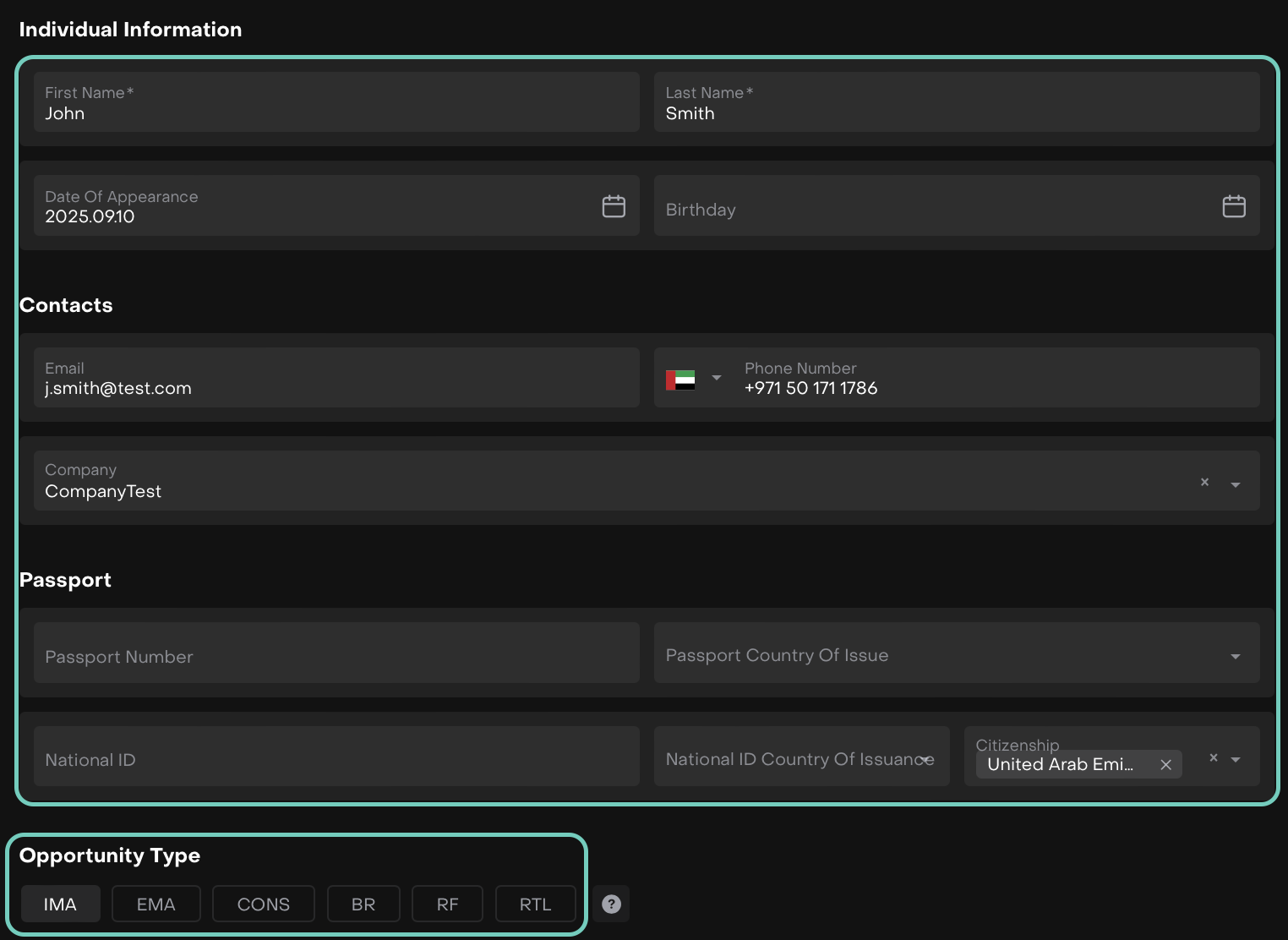Image resolution: width=1288 pixels, height=940 pixels.
Task: Select the IMA opportunity type
Action: (x=60, y=904)
